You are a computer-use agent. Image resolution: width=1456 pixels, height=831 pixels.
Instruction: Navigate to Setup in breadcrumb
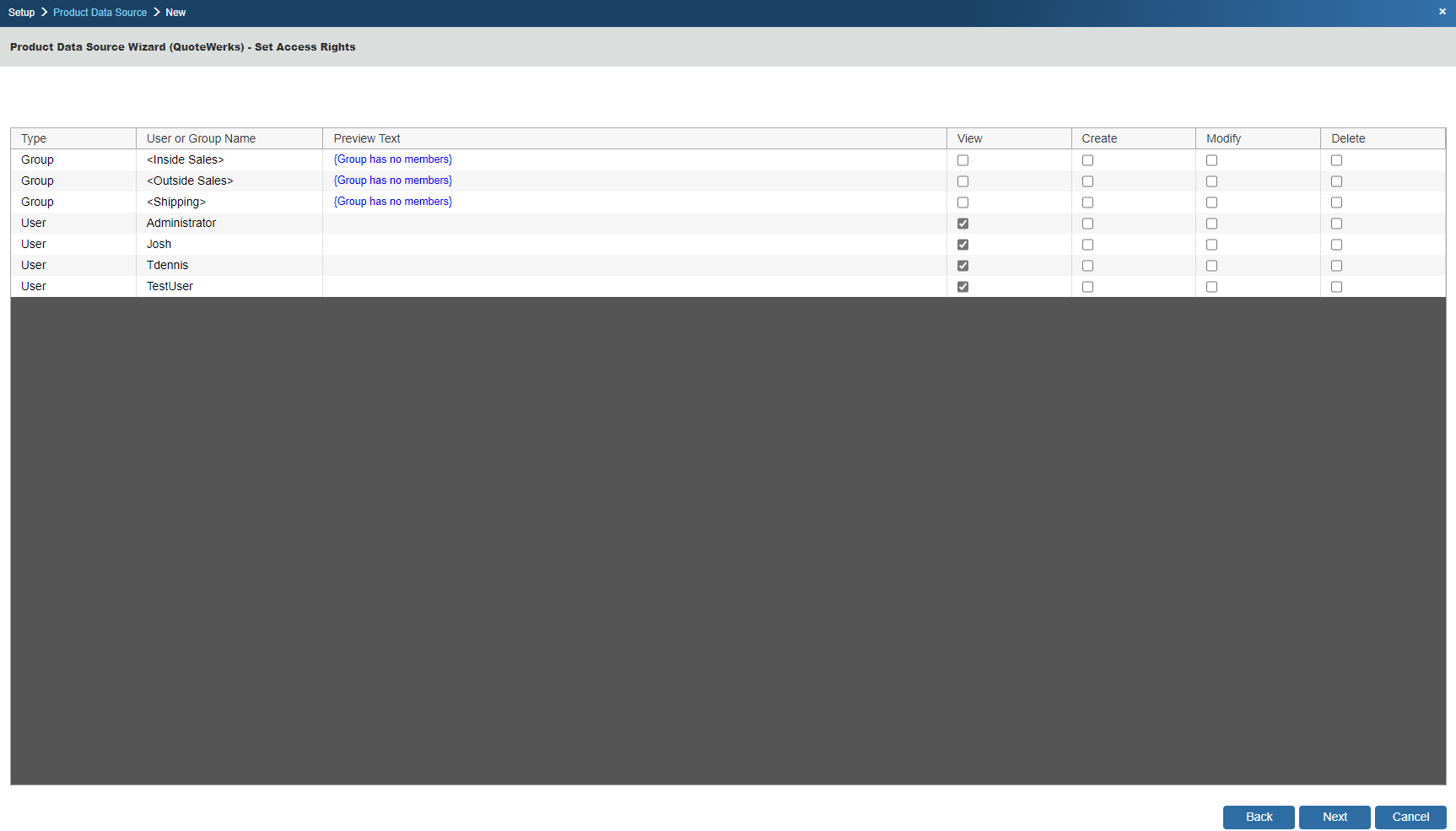pyautogui.click(x=21, y=13)
